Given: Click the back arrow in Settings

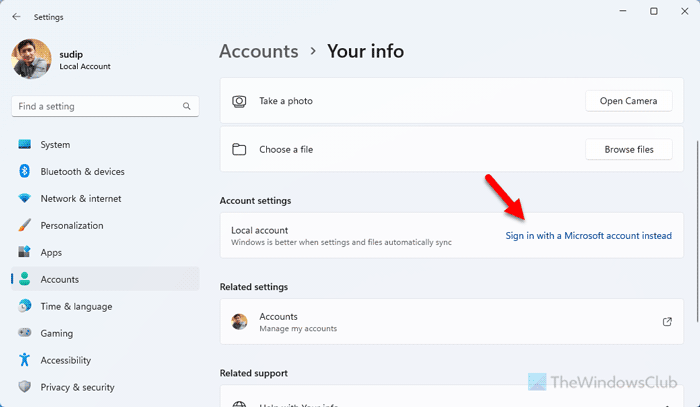Looking at the screenshot, I should [x=17, y=15].
